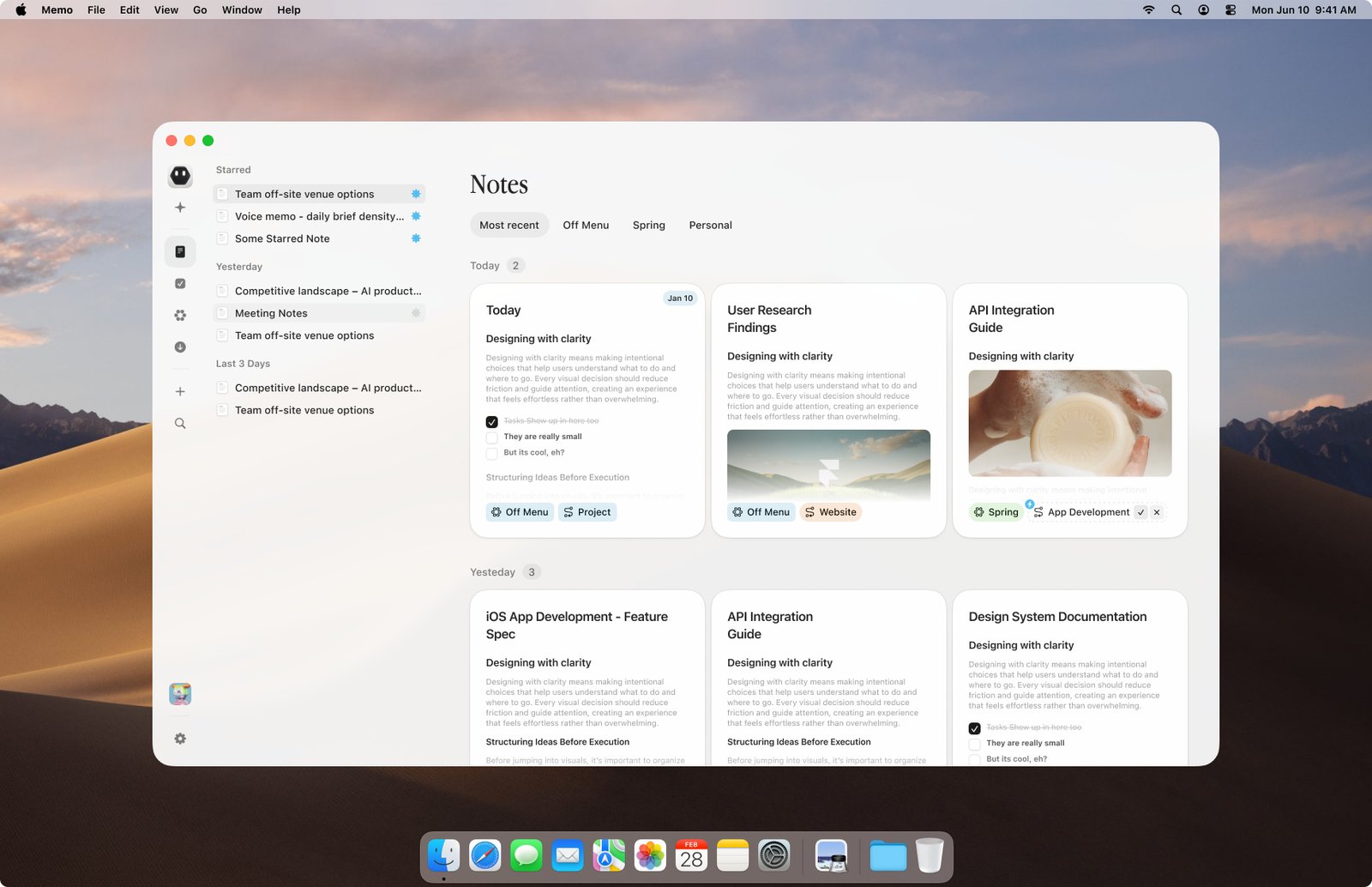Open the File menu
This screenshot has width=1372, height=887.
tap(96, 9)
